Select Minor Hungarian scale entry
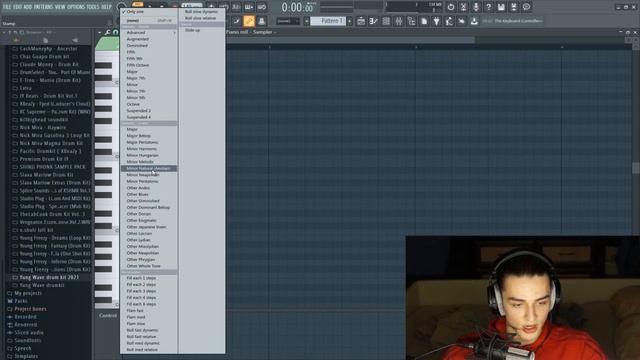640x360 pixels. coord(149,156)
